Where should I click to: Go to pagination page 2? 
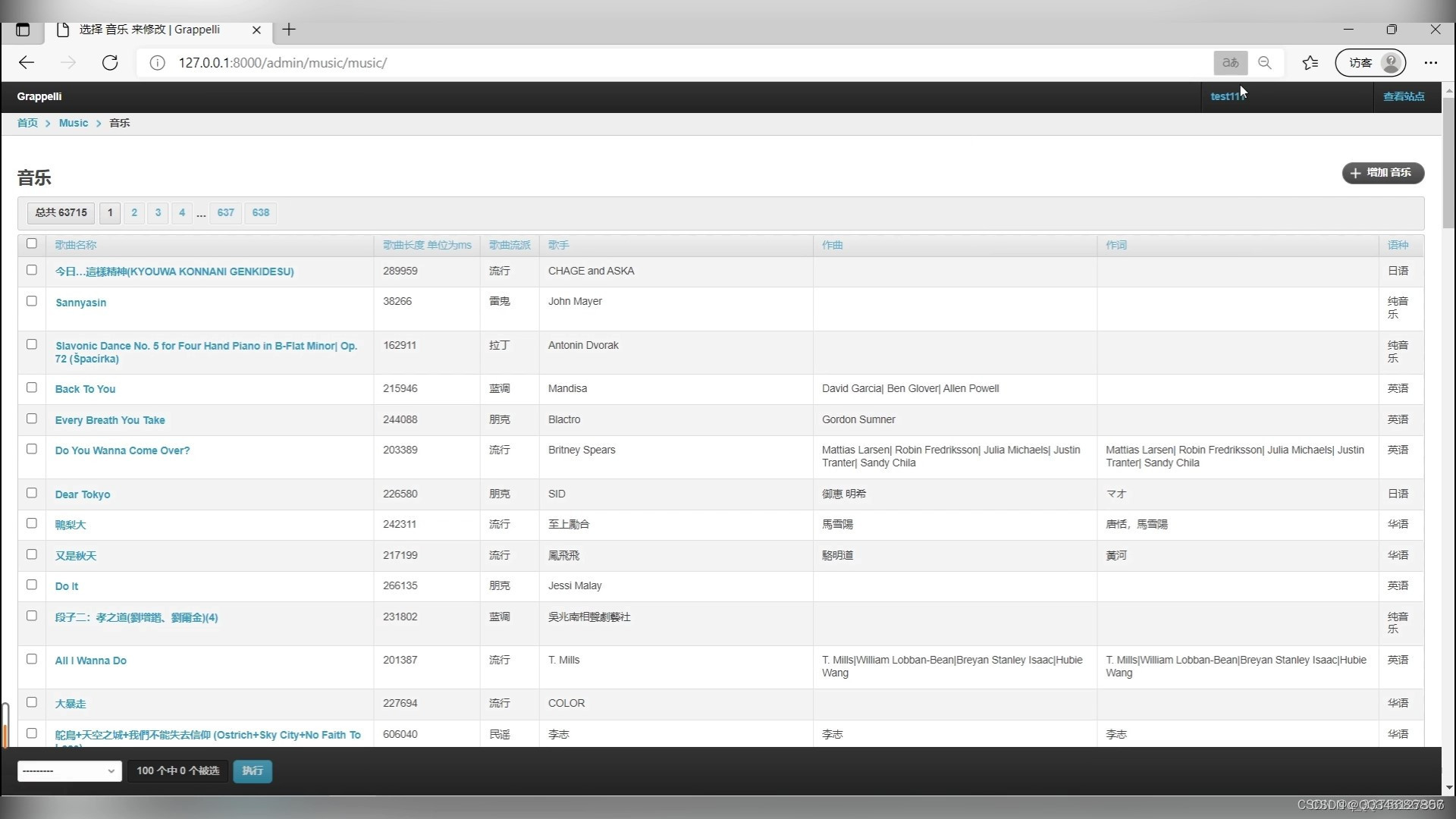pyautogui.click(x=134, y=212)
